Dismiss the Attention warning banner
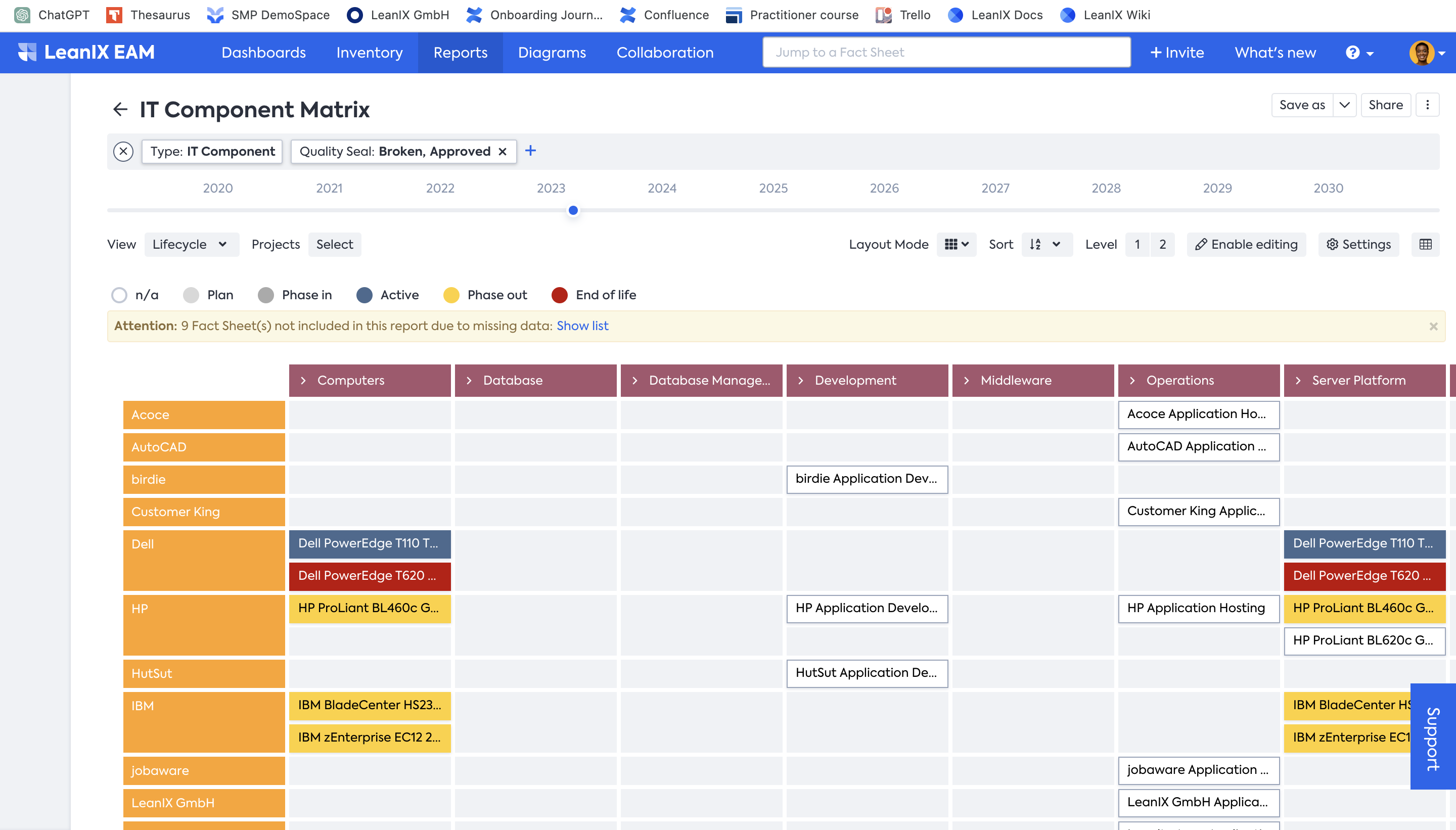The image size is (1456, 830). coord(1433,326)
